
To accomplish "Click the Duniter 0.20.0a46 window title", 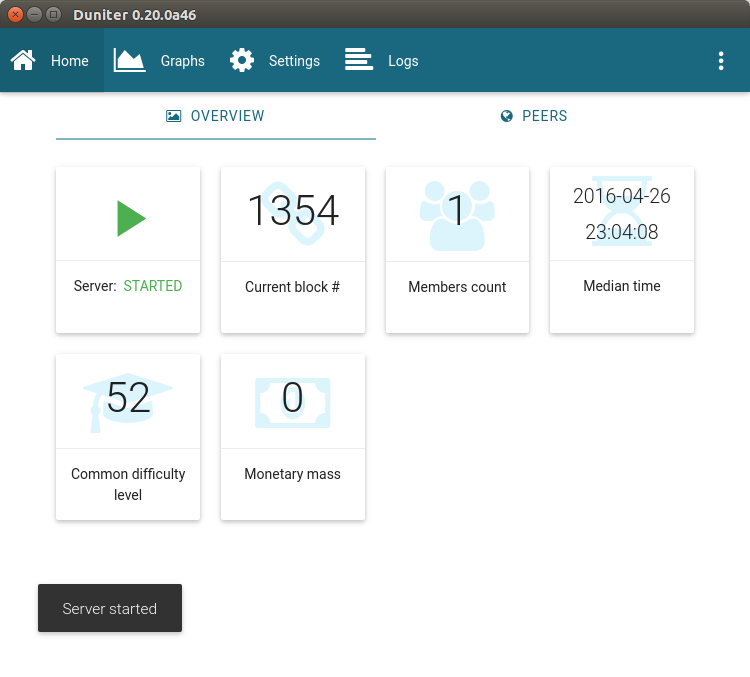I will [x=134, y=15].
